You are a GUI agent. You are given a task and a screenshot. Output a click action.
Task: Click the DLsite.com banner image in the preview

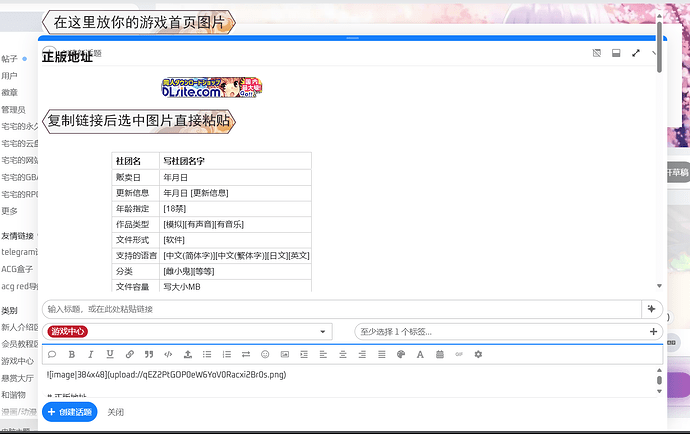pos(212,88)
